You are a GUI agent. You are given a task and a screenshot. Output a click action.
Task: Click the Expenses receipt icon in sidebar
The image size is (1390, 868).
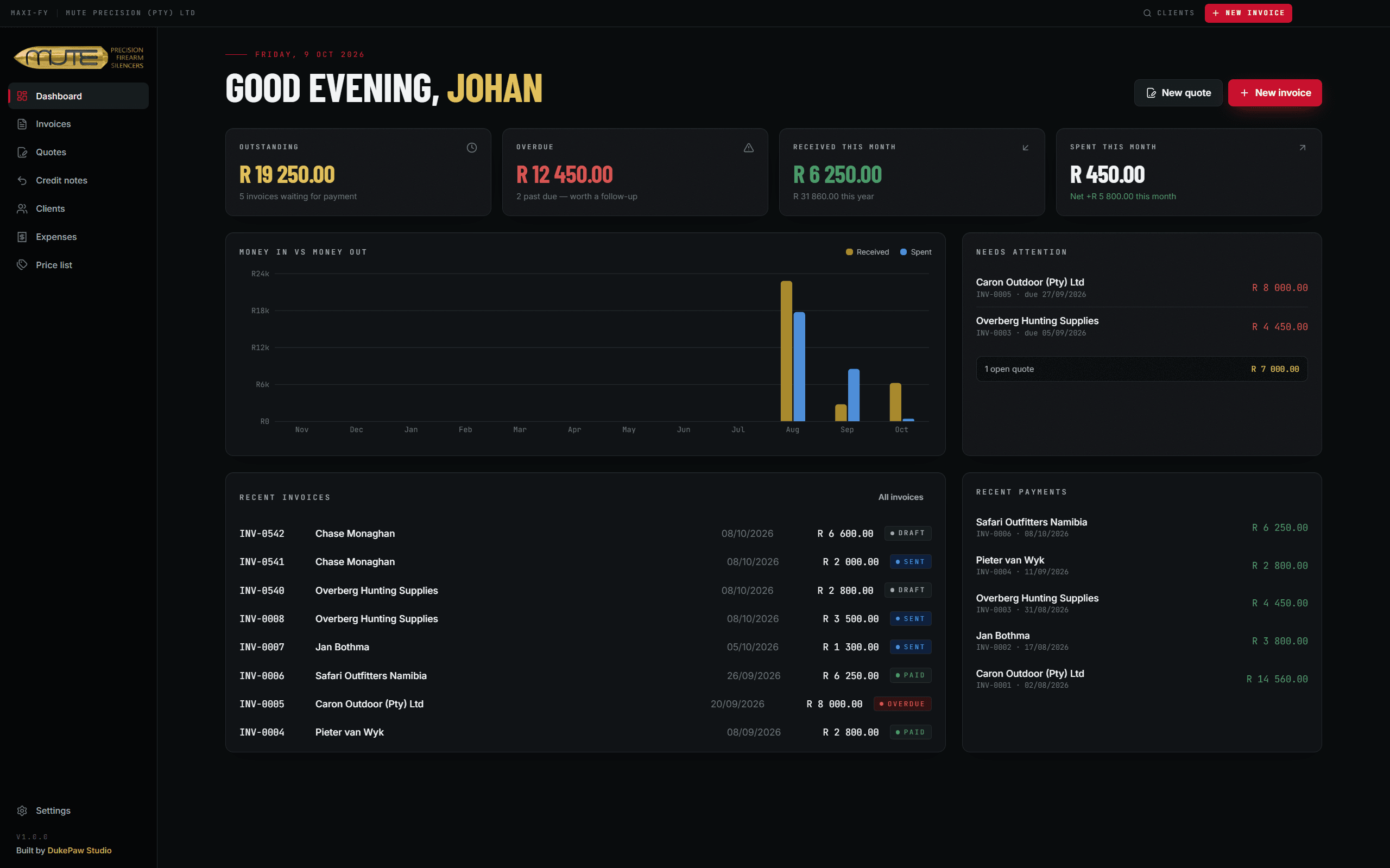click(x=22, y=237)
